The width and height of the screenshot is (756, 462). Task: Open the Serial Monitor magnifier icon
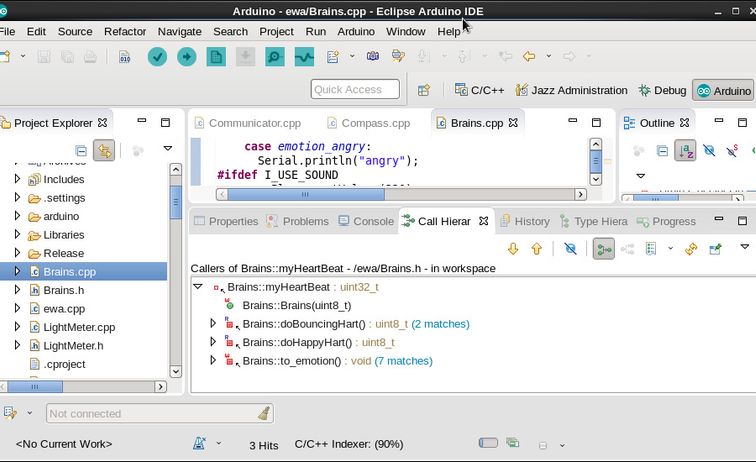(x=275, y=57)
